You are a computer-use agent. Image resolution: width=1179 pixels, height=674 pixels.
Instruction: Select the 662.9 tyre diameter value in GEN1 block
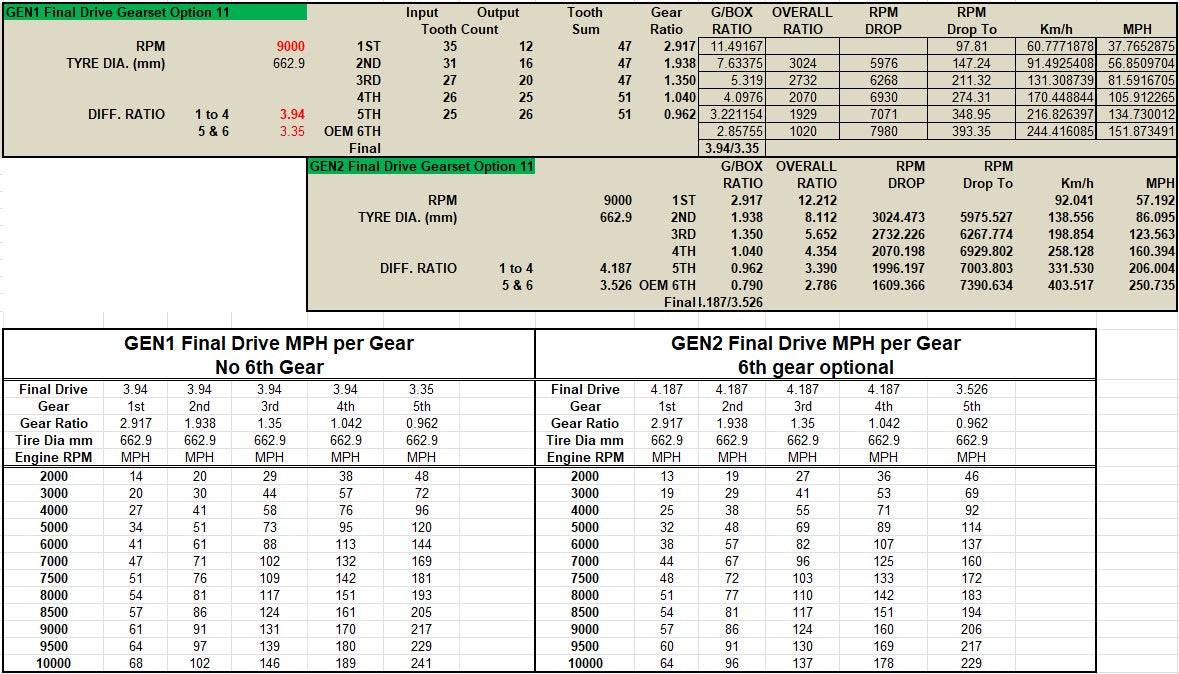(x=289, y=63)
